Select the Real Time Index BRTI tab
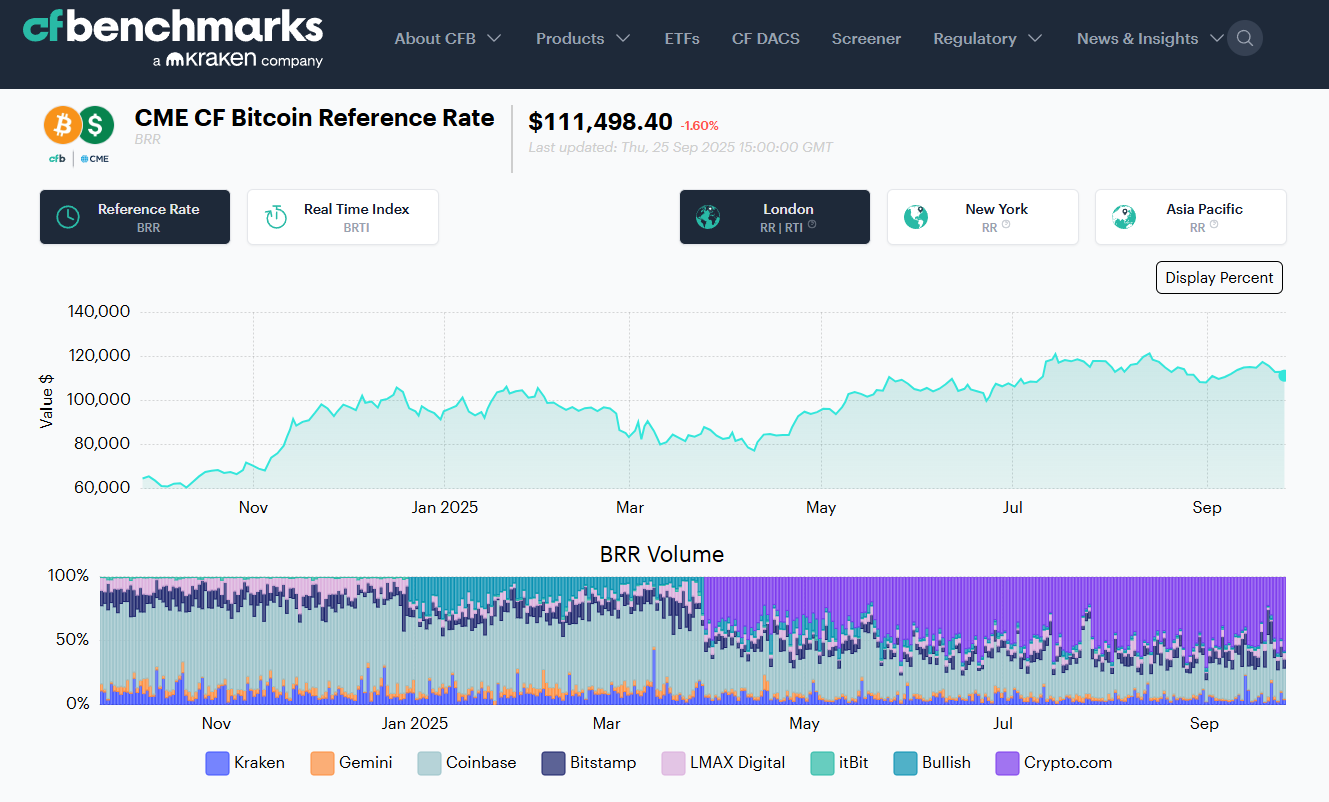This screenshot has height=802, width=1329. tap(343, 217)
